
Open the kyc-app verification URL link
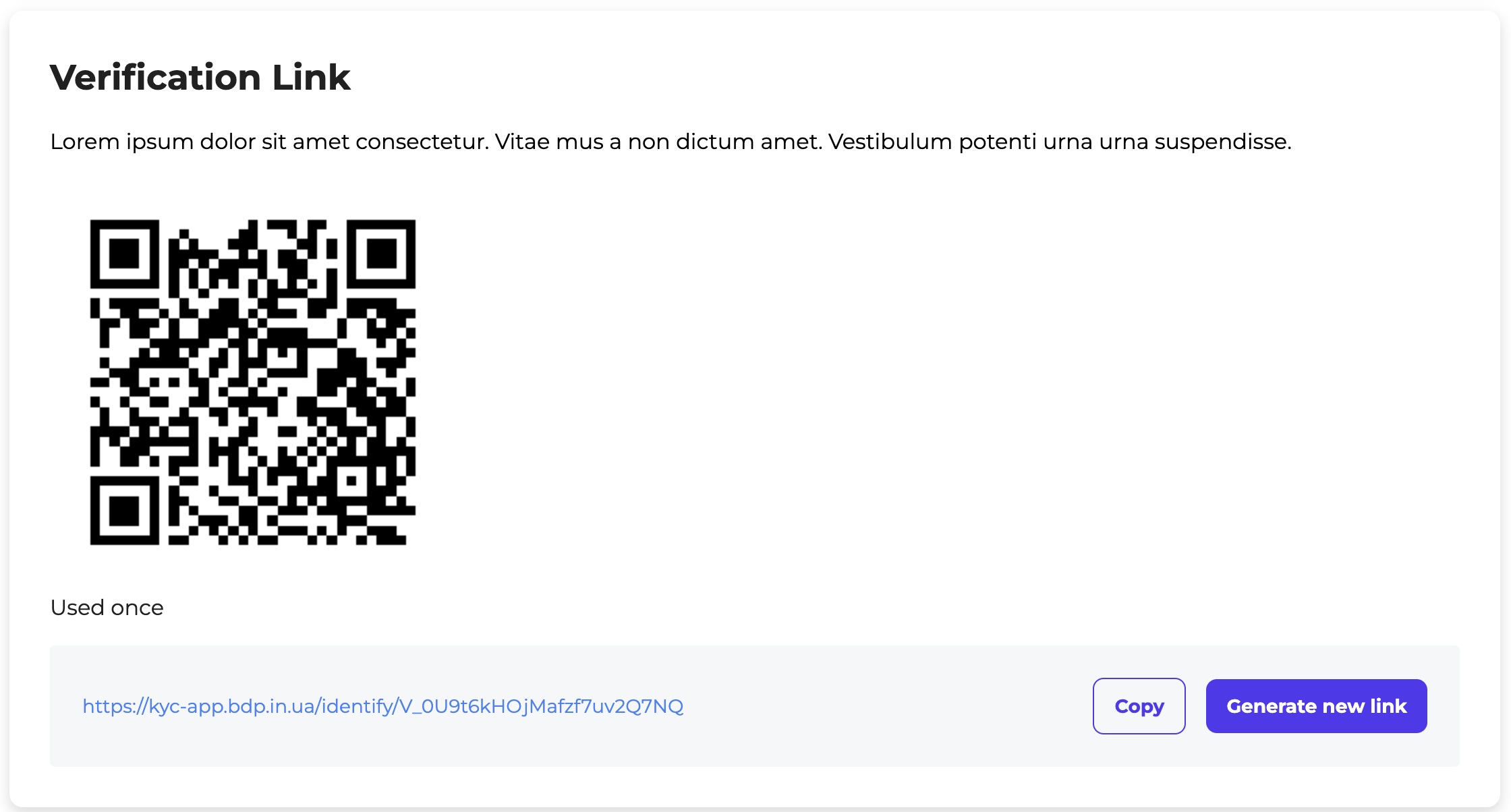click(382, 706)
